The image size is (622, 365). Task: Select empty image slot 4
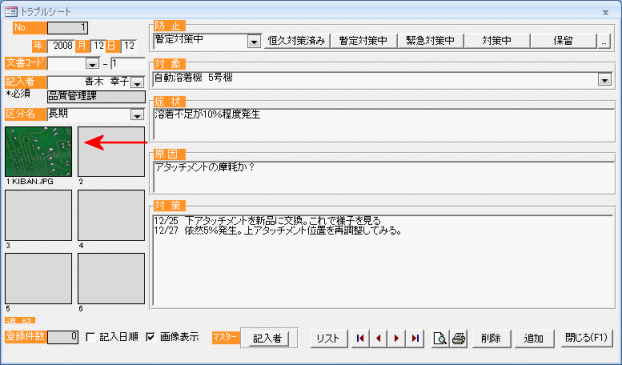(x=111, y=215)
